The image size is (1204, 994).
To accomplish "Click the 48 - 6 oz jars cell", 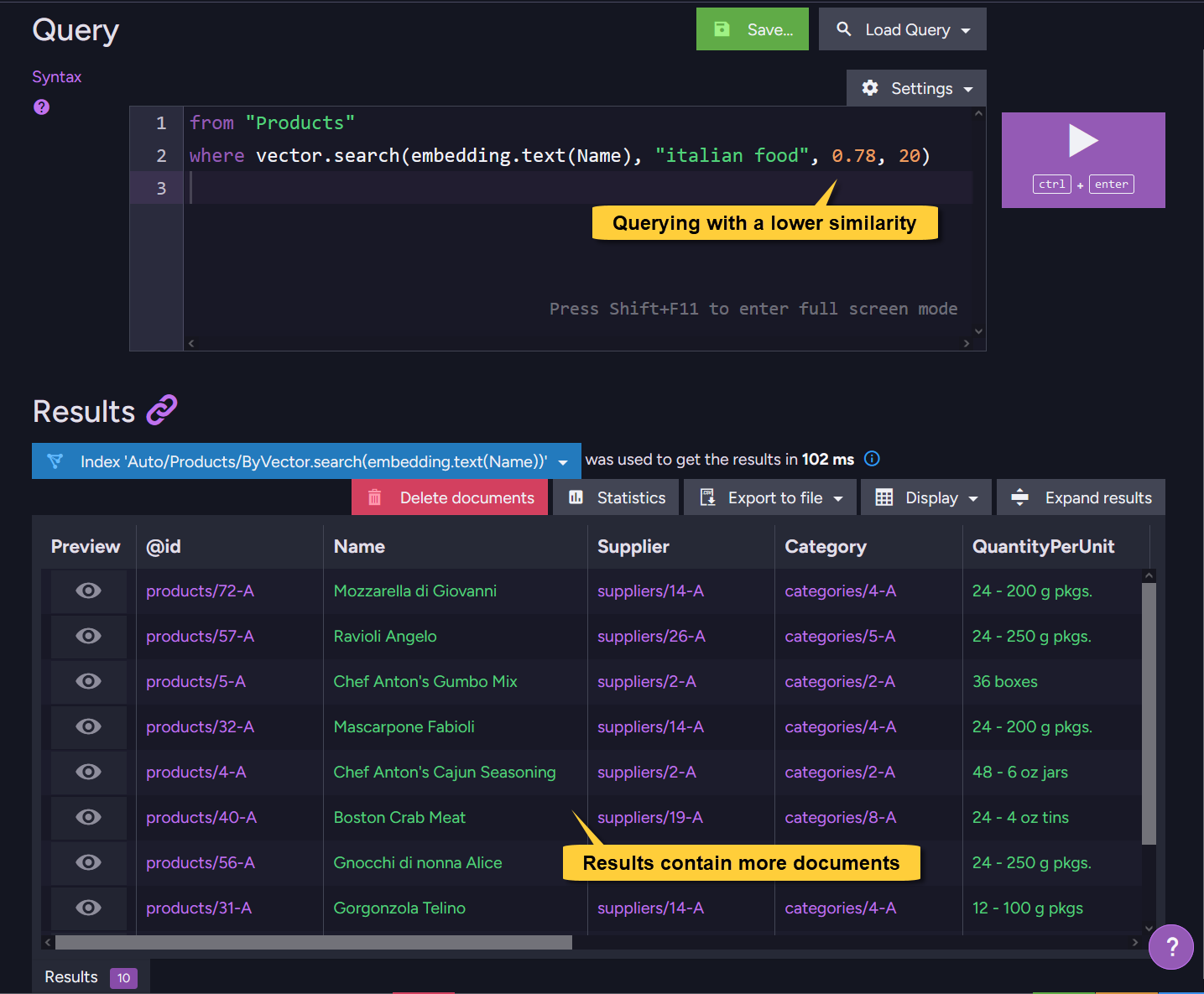I will coord(1020,772).
